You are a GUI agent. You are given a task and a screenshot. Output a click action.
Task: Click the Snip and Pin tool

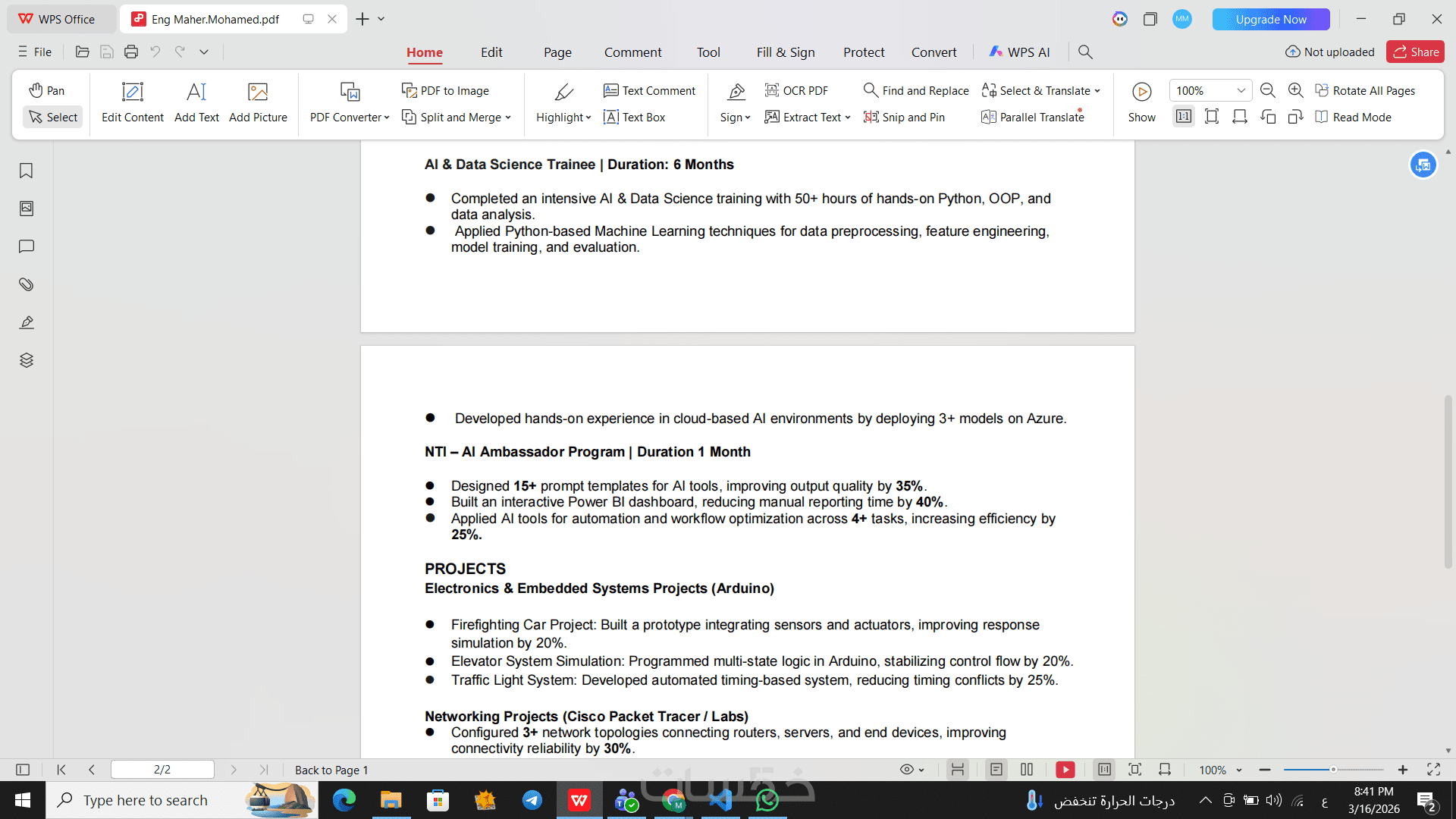pos(904,117)
